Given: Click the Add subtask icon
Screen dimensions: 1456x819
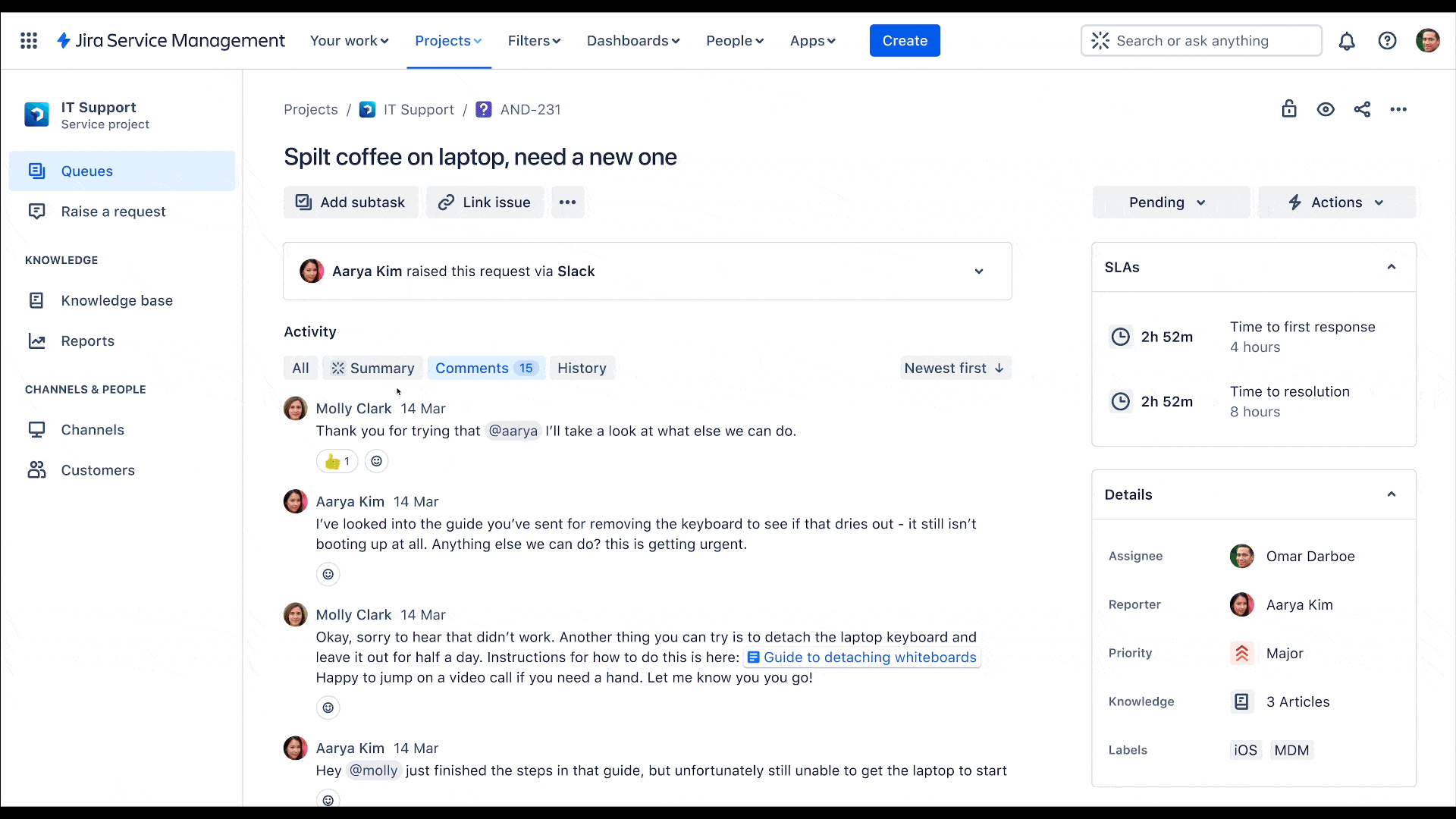Looking at the screenshot, I should 303,202.
